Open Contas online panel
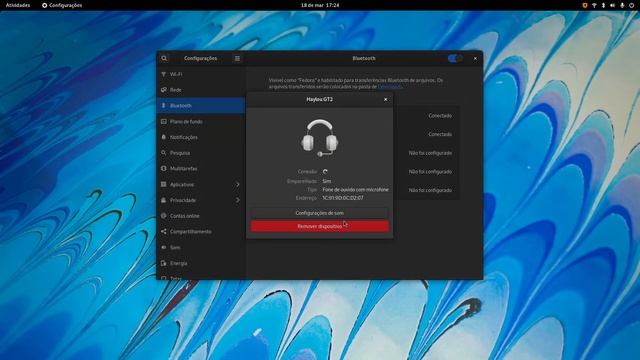640x360 pixels. (x=201, y=216)
